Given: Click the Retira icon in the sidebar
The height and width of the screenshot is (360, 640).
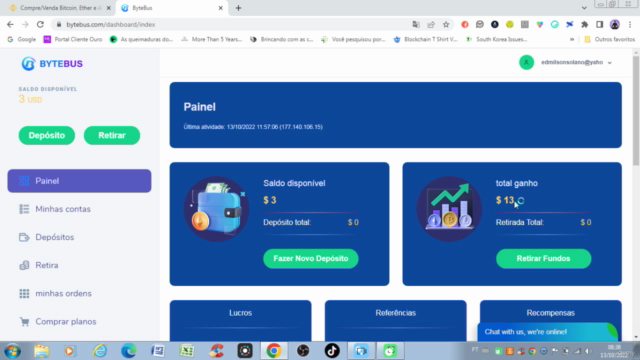Looking at the screenshot, I should point(24,265).
